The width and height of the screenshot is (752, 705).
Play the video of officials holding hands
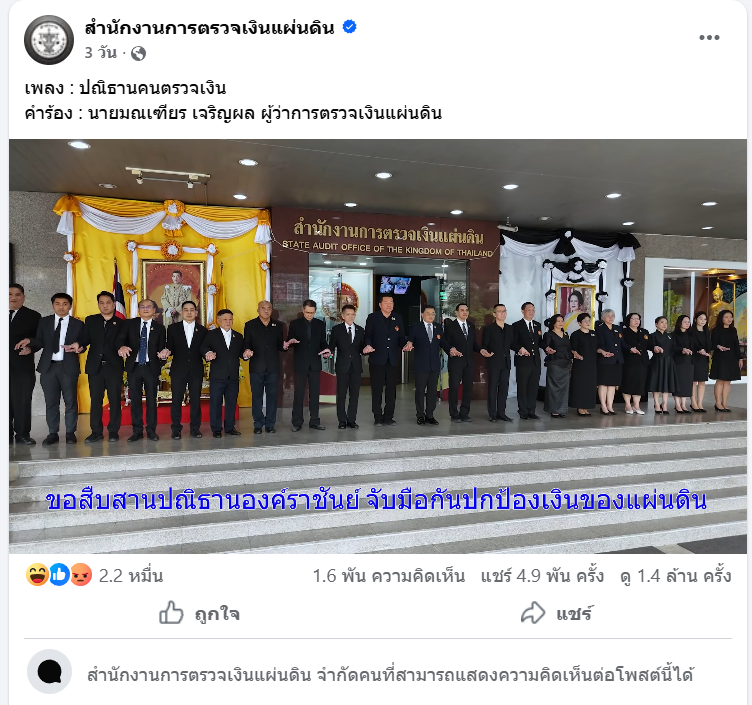(x=377, y=346)
